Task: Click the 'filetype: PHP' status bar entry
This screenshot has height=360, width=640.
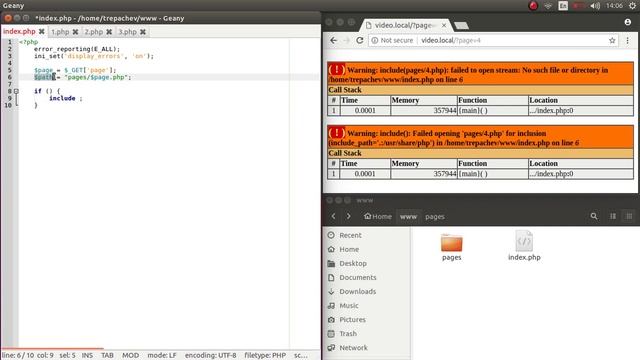Action: (265, 355)
